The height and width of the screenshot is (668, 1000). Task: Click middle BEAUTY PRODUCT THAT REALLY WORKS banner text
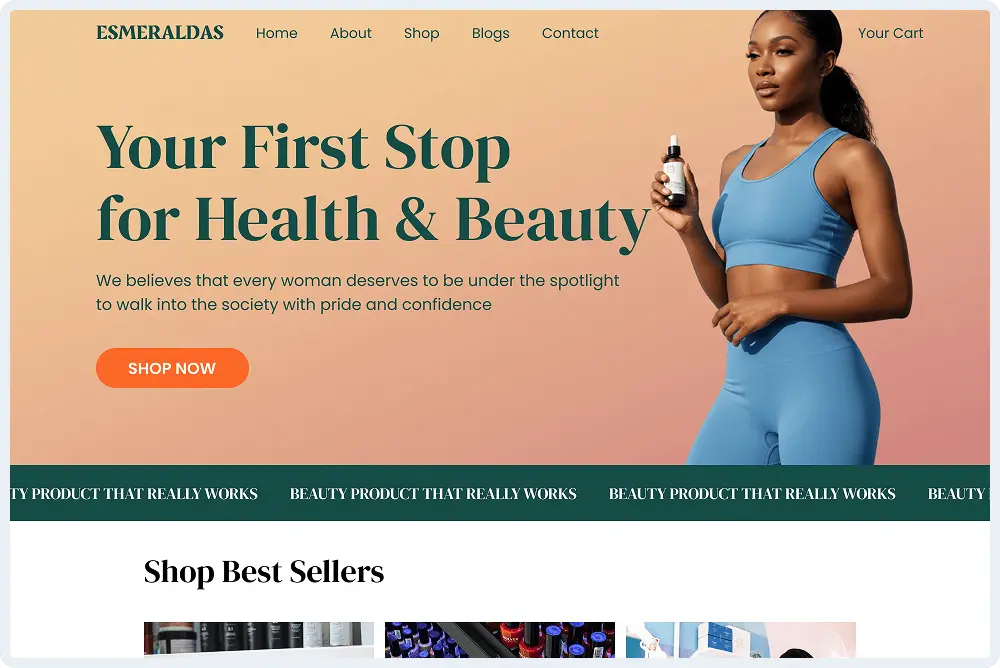pos(433,494)
